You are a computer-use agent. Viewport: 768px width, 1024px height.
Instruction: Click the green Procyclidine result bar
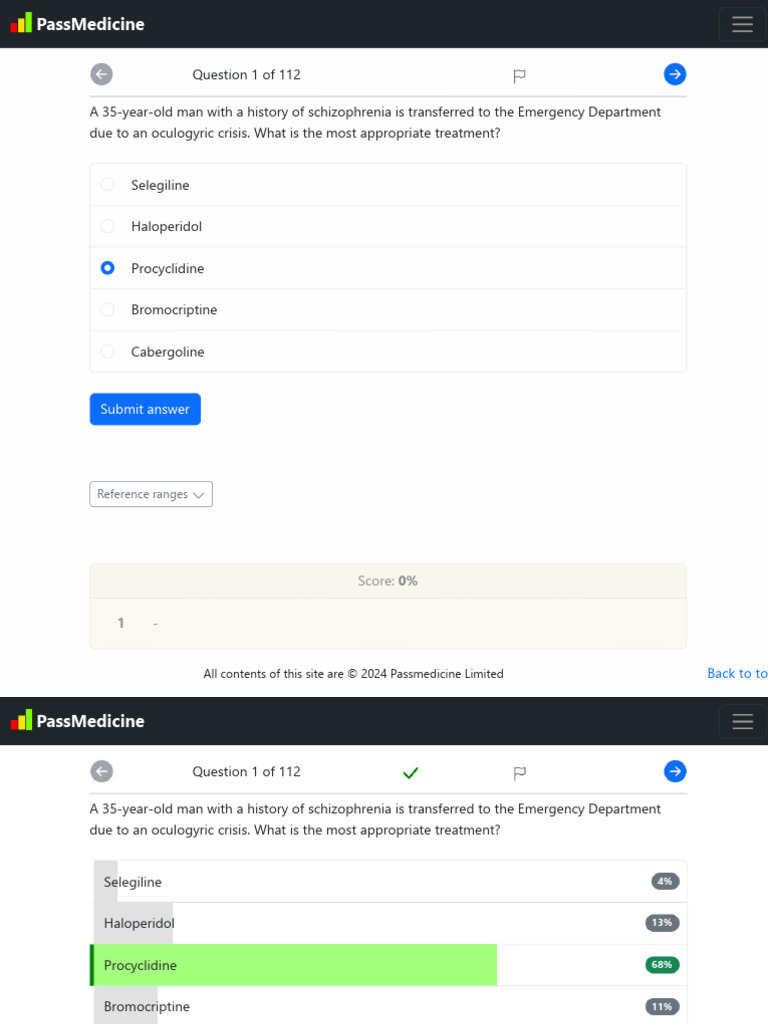click(x=293, y=965)
